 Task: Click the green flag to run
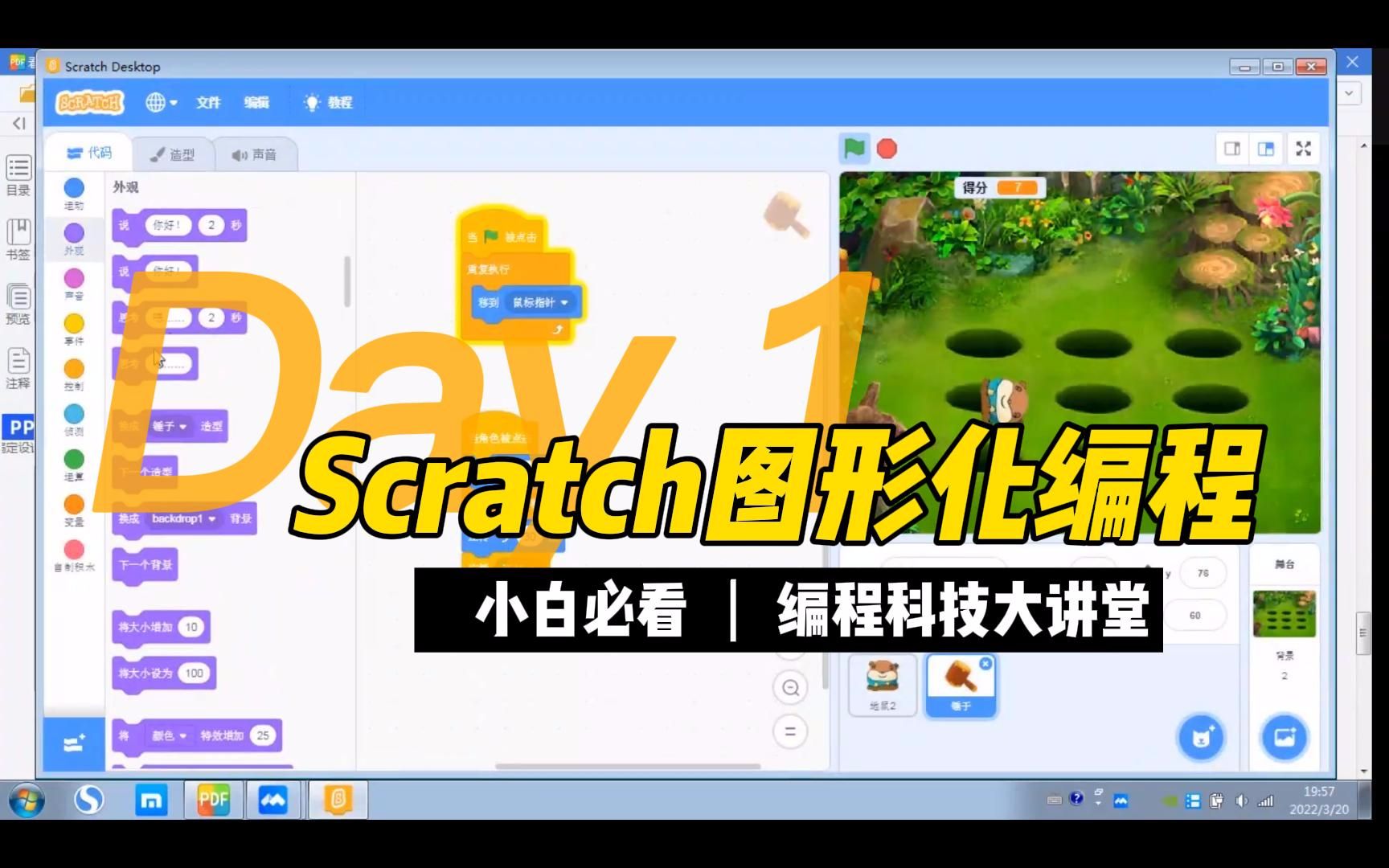tap(854, 149)
